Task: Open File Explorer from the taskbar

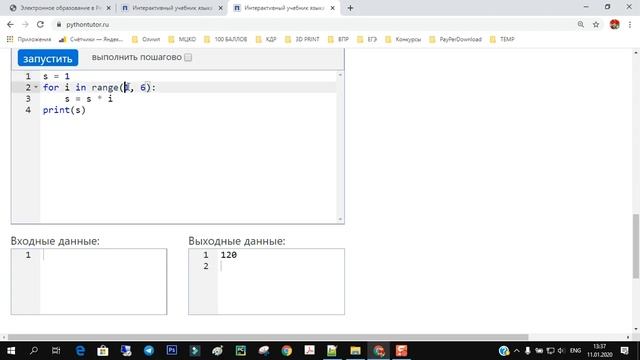Action: (x=356, y=351)
